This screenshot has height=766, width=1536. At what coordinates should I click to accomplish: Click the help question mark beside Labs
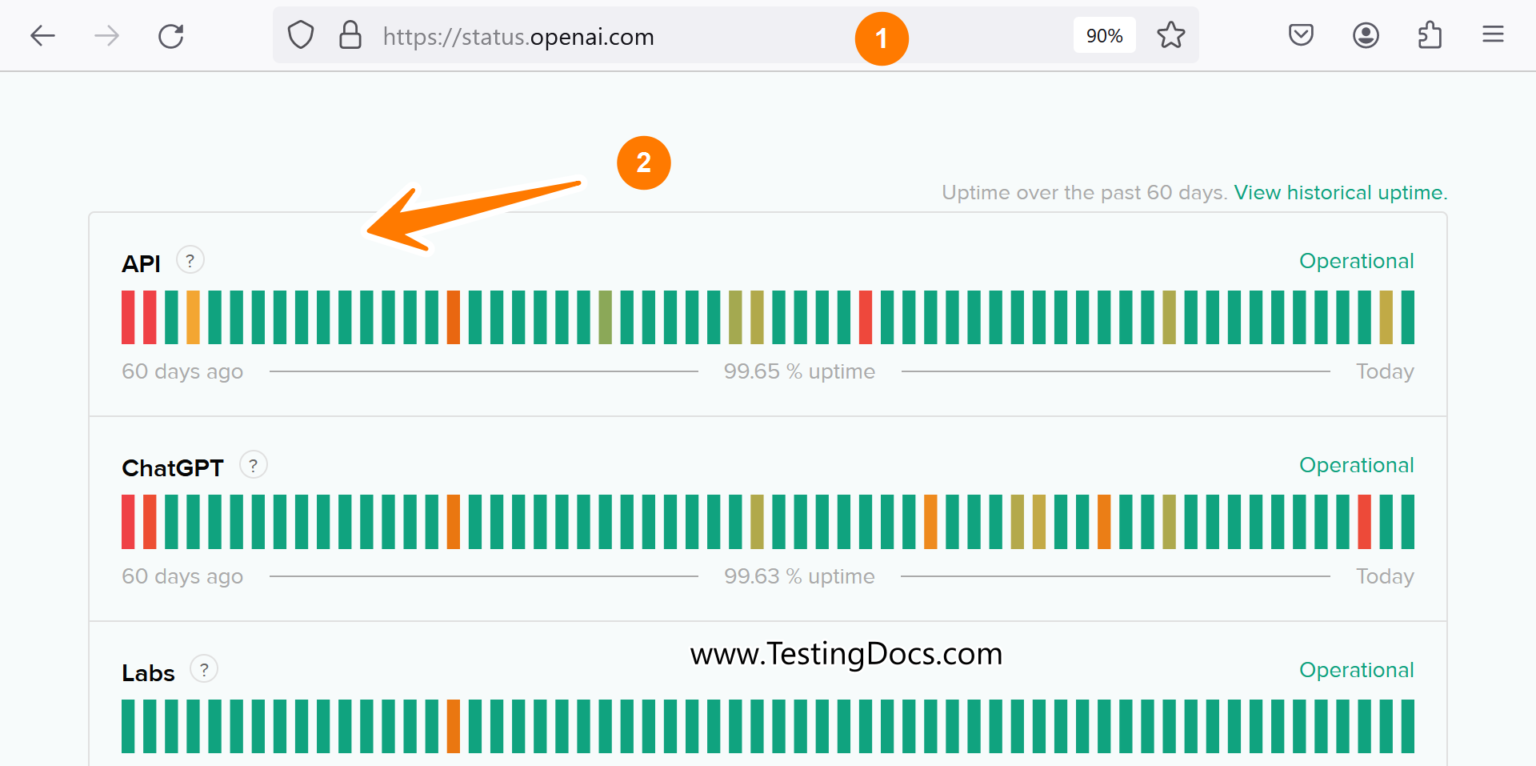(x=204, y=669)
